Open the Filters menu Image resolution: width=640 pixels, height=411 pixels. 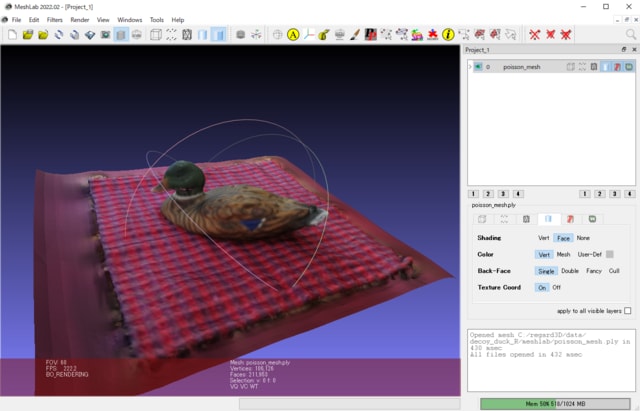[x=54, y=19]
